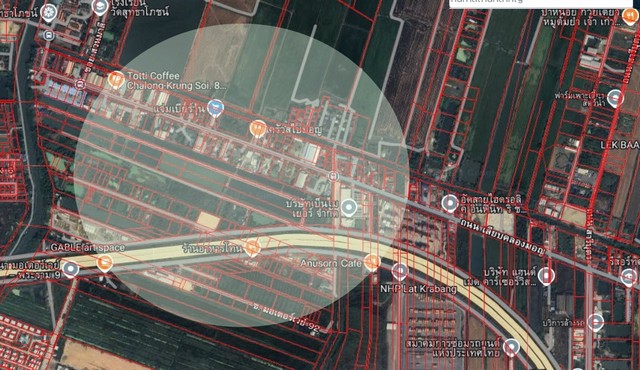Viewport: 640px width, 370px height.
Task: Select the school marker for โรงเรียนวัดสุทธาโภชน์
Action: [100, 7]
